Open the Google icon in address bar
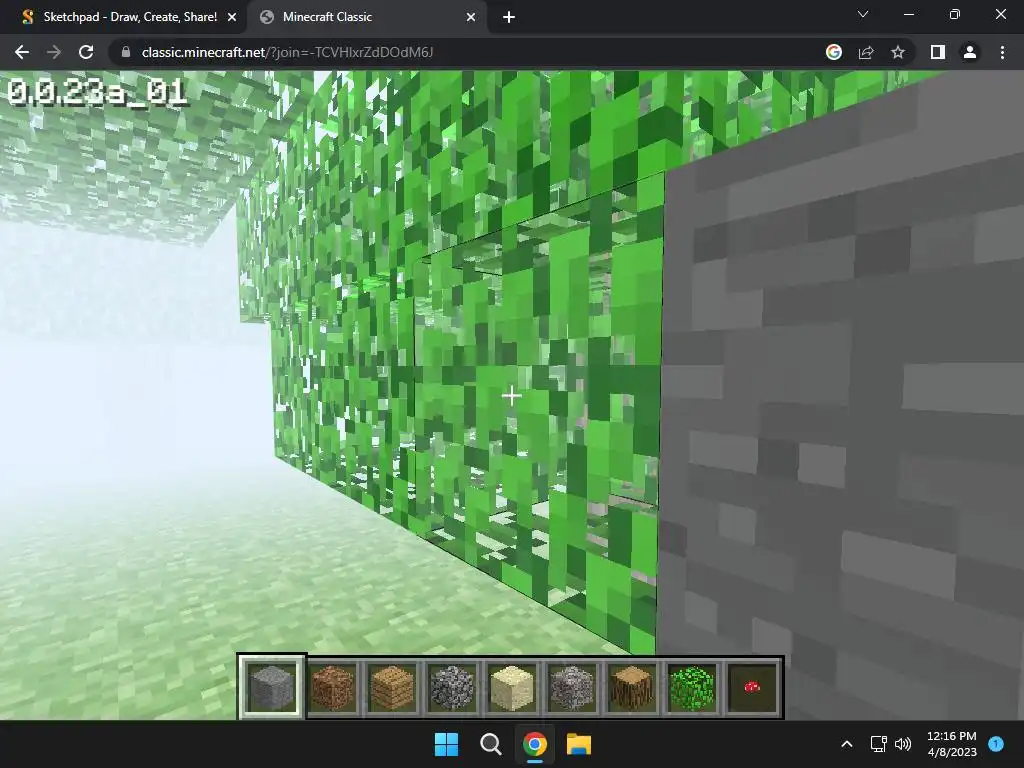The width and height of the screenshot is (1024, 768). (834, 52)
